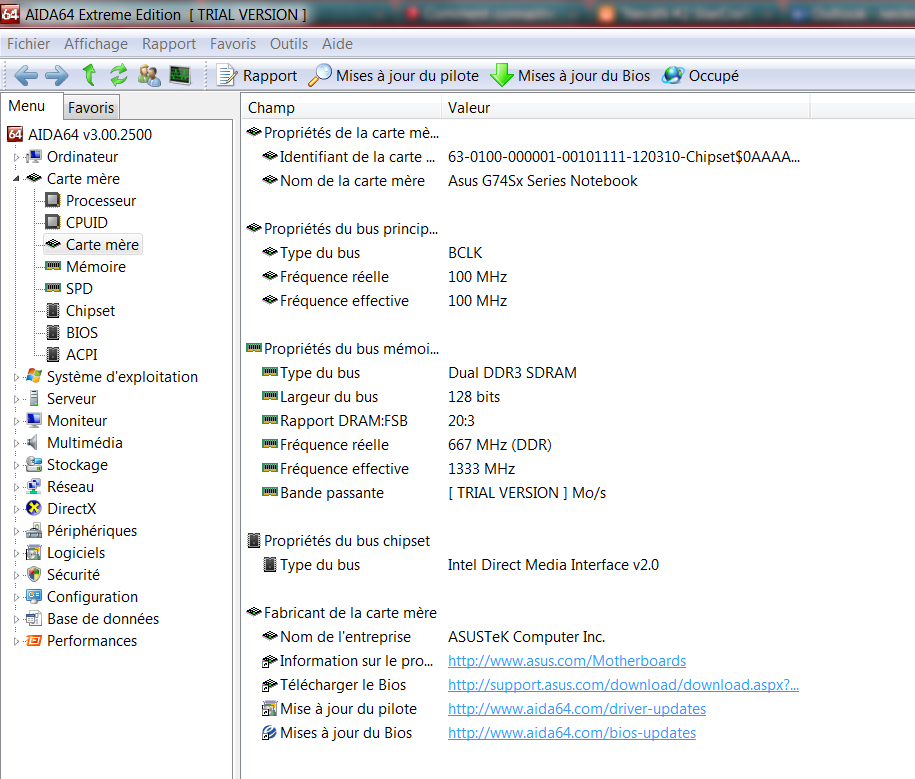Click the green Refresh arrows icon

click(119, 75)
